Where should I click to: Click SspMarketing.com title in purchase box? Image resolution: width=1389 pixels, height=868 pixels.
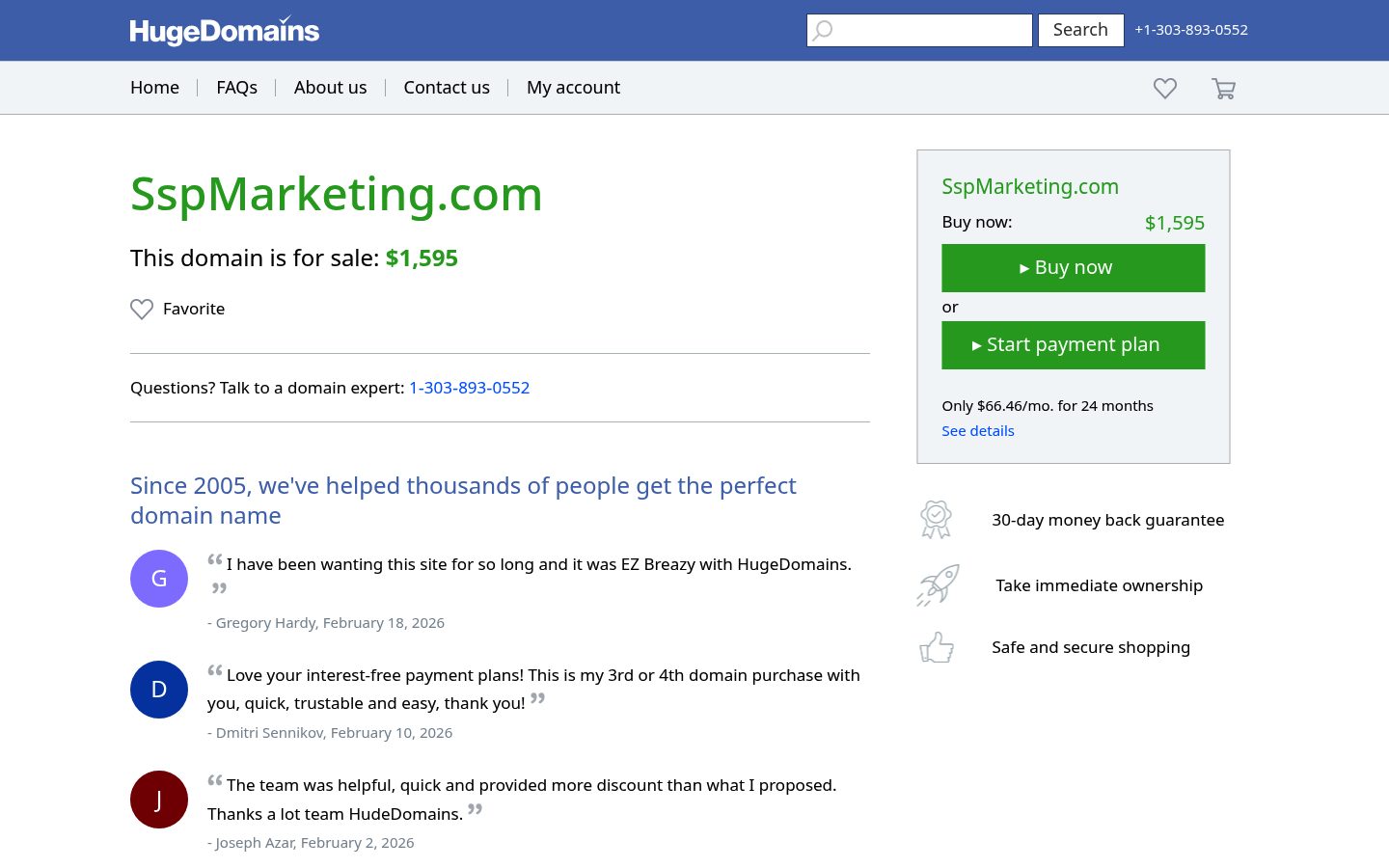[x=1029, y=187]
